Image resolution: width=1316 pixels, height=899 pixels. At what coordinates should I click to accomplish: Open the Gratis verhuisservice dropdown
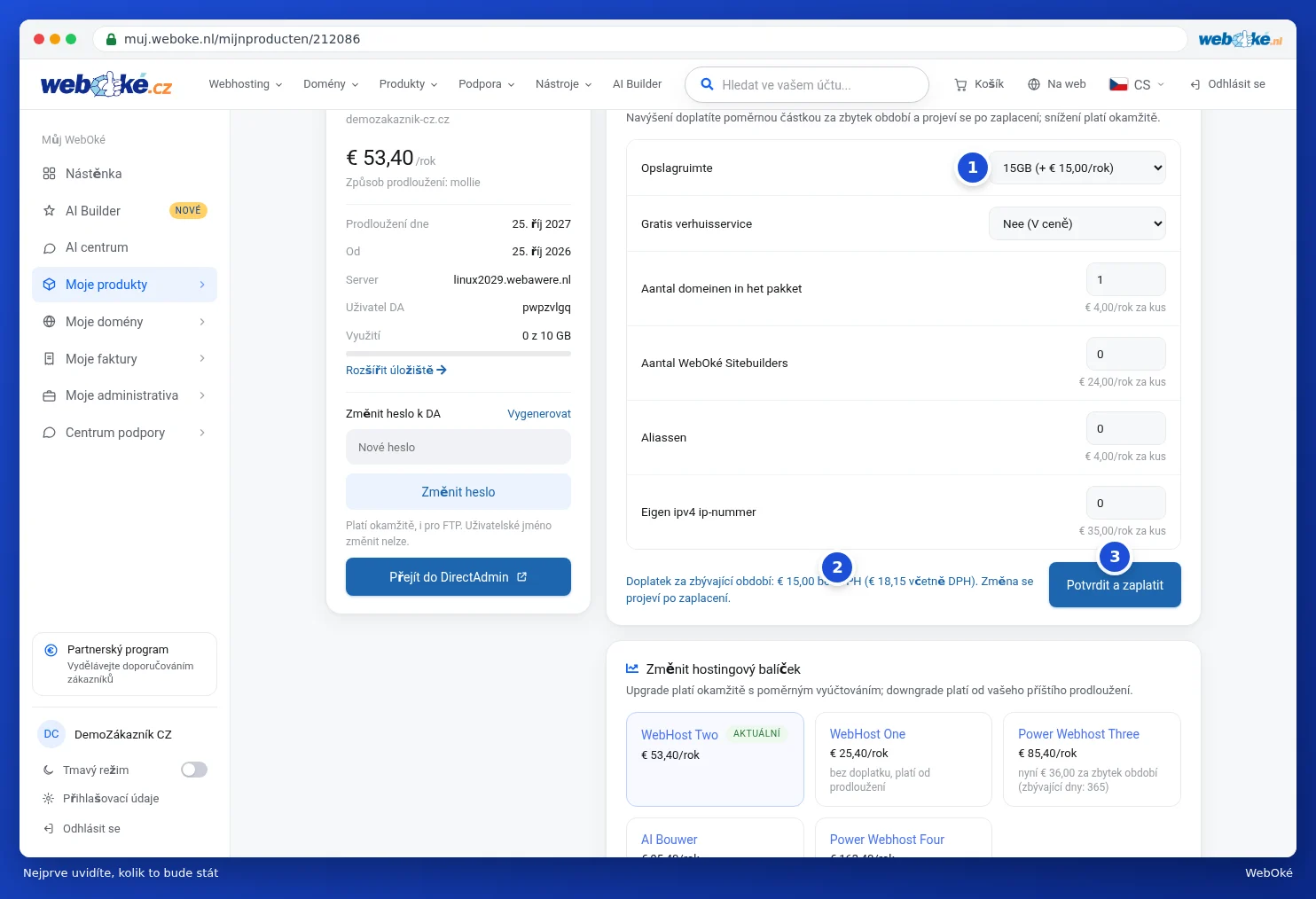tap(1077, 223)
